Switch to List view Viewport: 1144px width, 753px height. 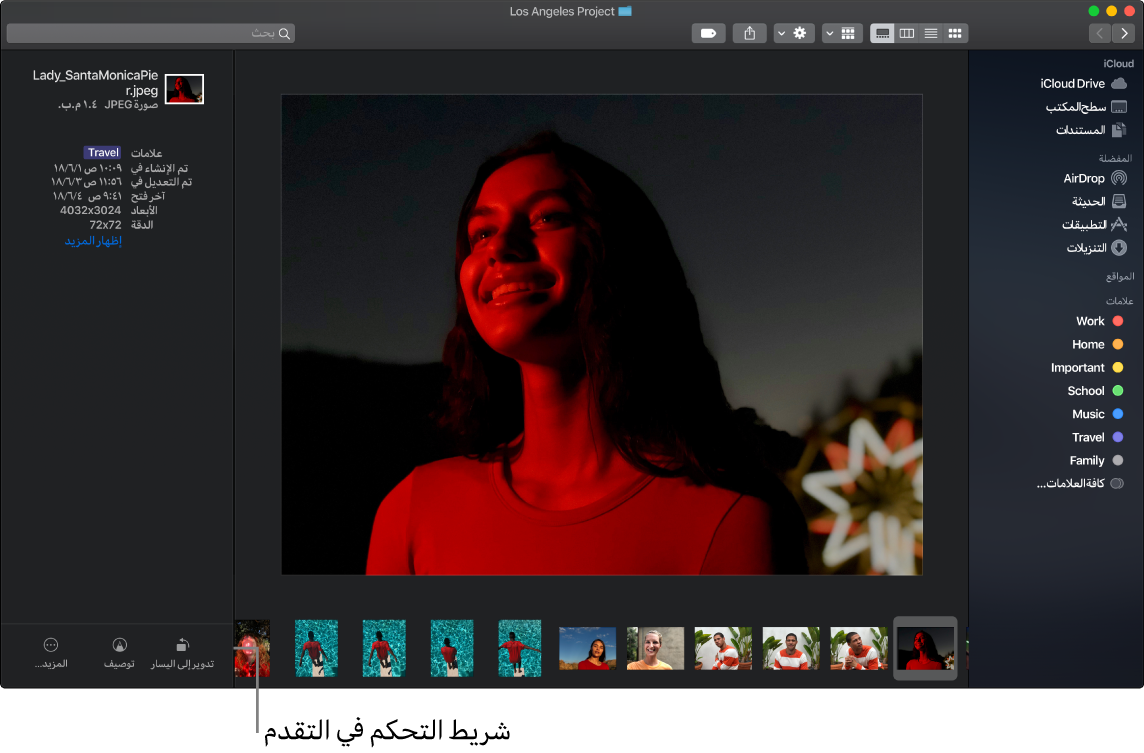click(x=930, y=32)
